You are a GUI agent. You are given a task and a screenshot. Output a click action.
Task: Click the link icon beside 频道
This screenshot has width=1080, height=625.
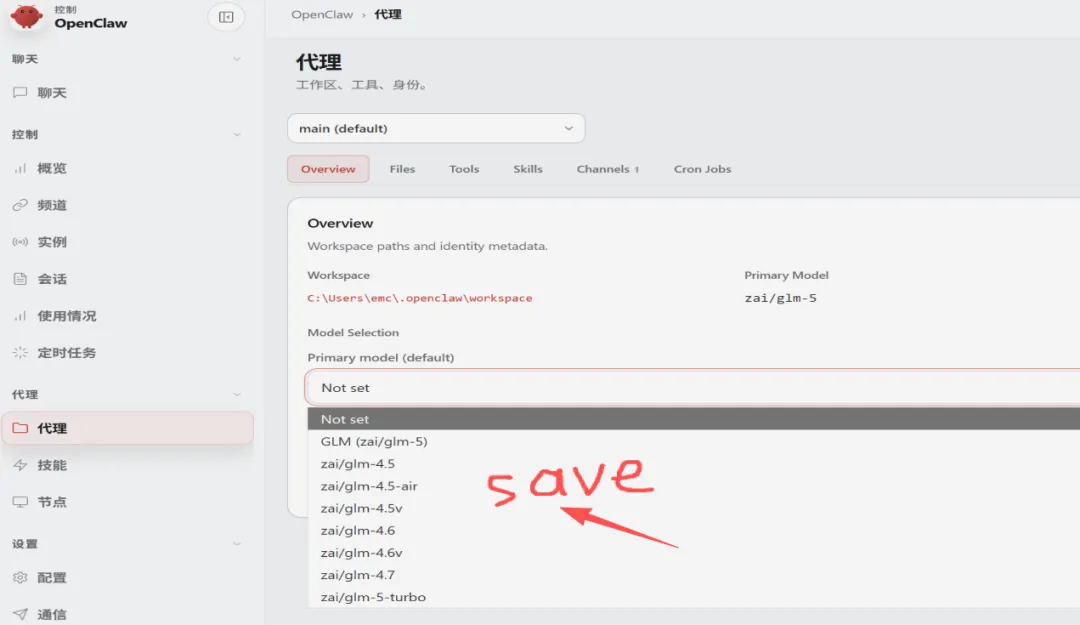(x=20, y=205)
